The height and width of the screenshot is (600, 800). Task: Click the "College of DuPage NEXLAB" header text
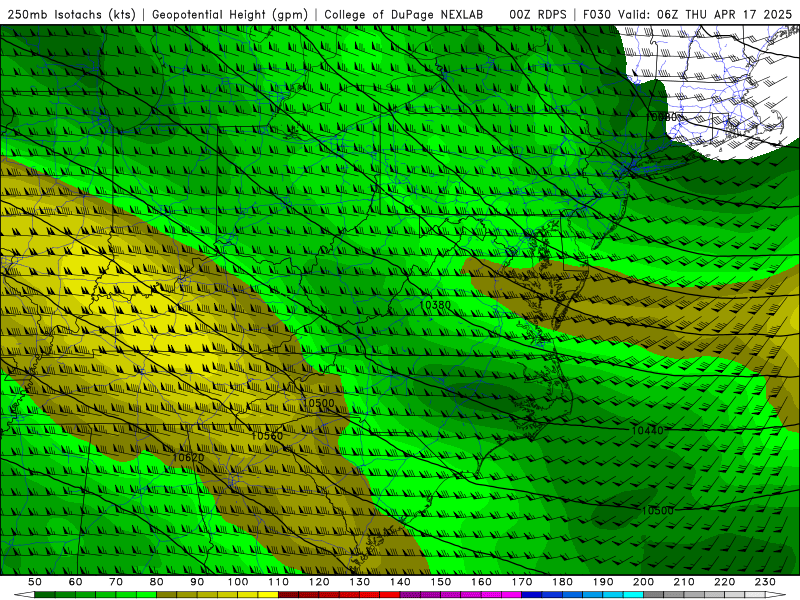click(404, 15)
